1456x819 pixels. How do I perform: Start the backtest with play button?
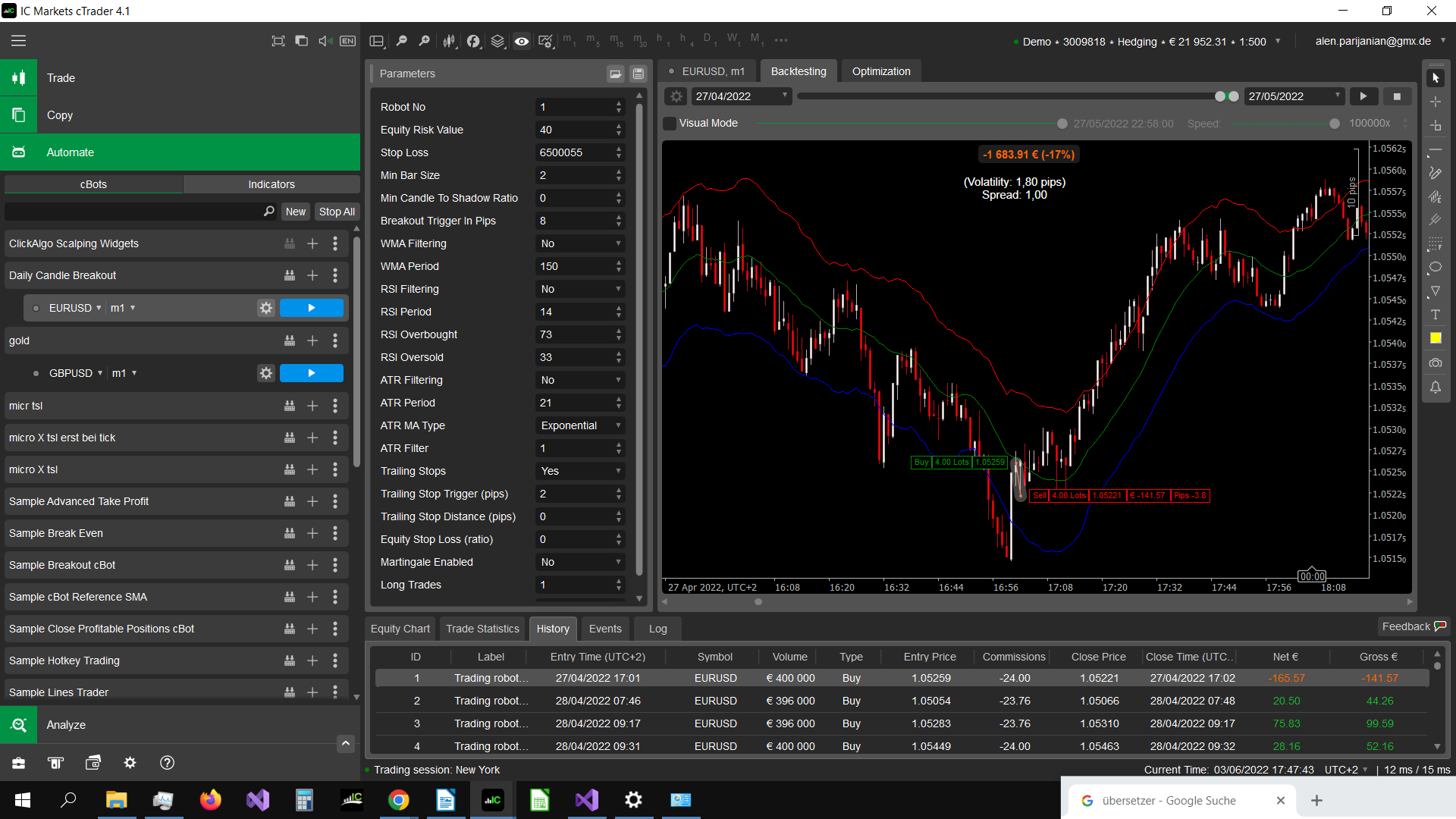1363,96
